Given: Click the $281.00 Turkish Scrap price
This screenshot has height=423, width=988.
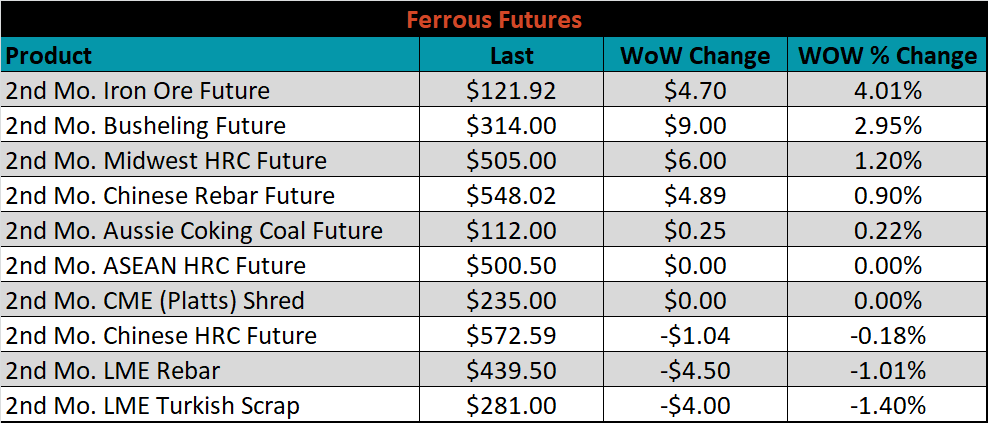Looking at the screenshot, I should (x=512, y=405).
